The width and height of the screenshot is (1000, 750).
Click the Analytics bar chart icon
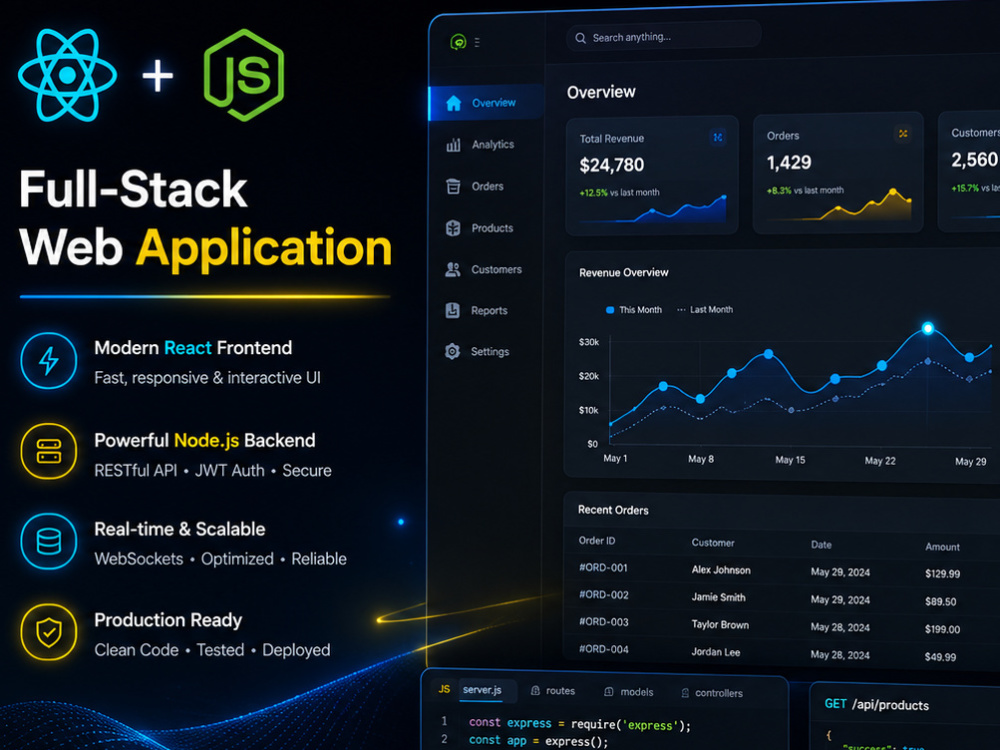coord(453,145)
